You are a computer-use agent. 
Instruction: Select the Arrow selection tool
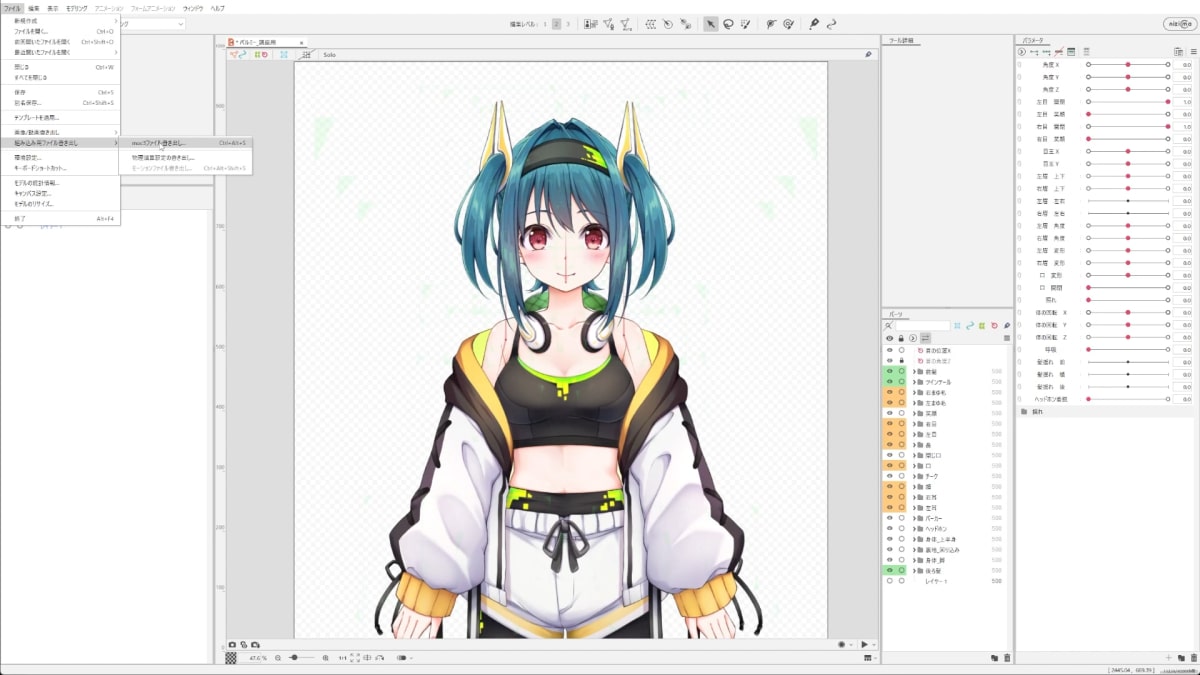[710, 24]
